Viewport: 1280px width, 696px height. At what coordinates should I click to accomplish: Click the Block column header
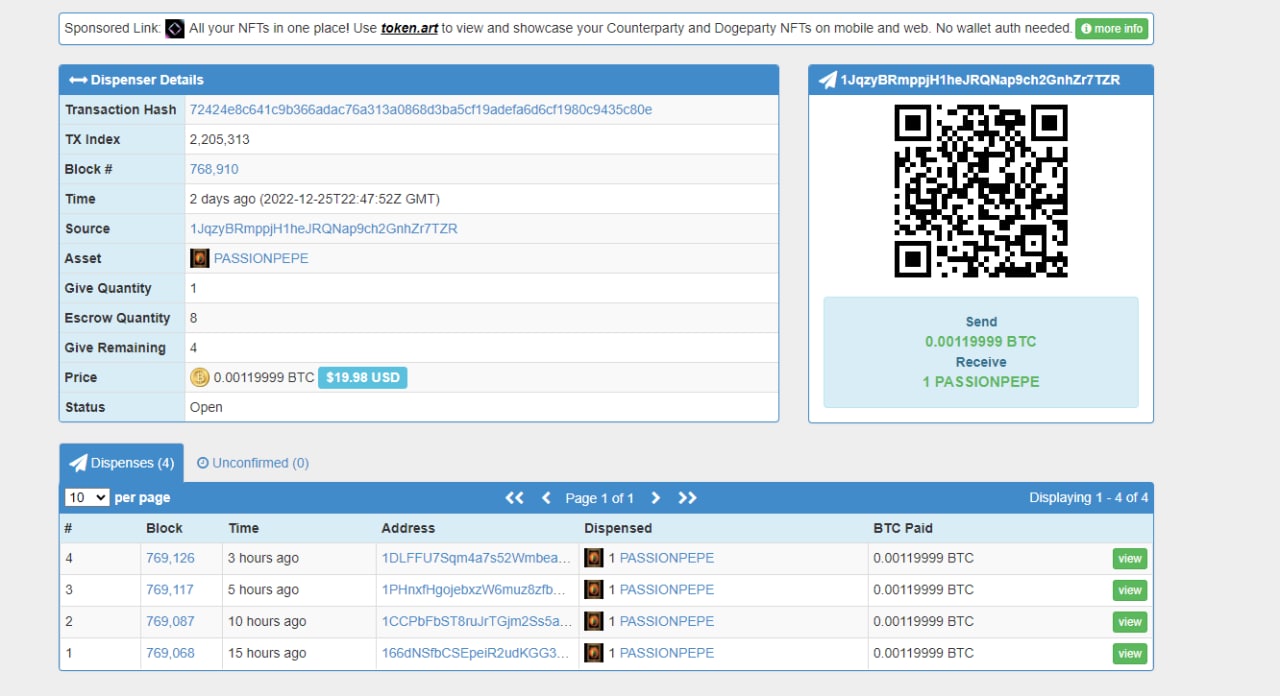pos(164,528)
